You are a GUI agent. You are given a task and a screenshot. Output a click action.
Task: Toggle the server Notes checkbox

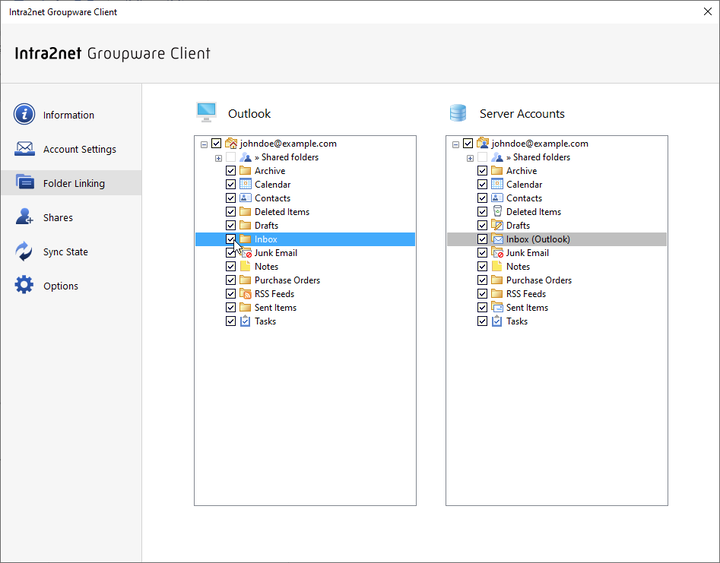click(482, 266)
